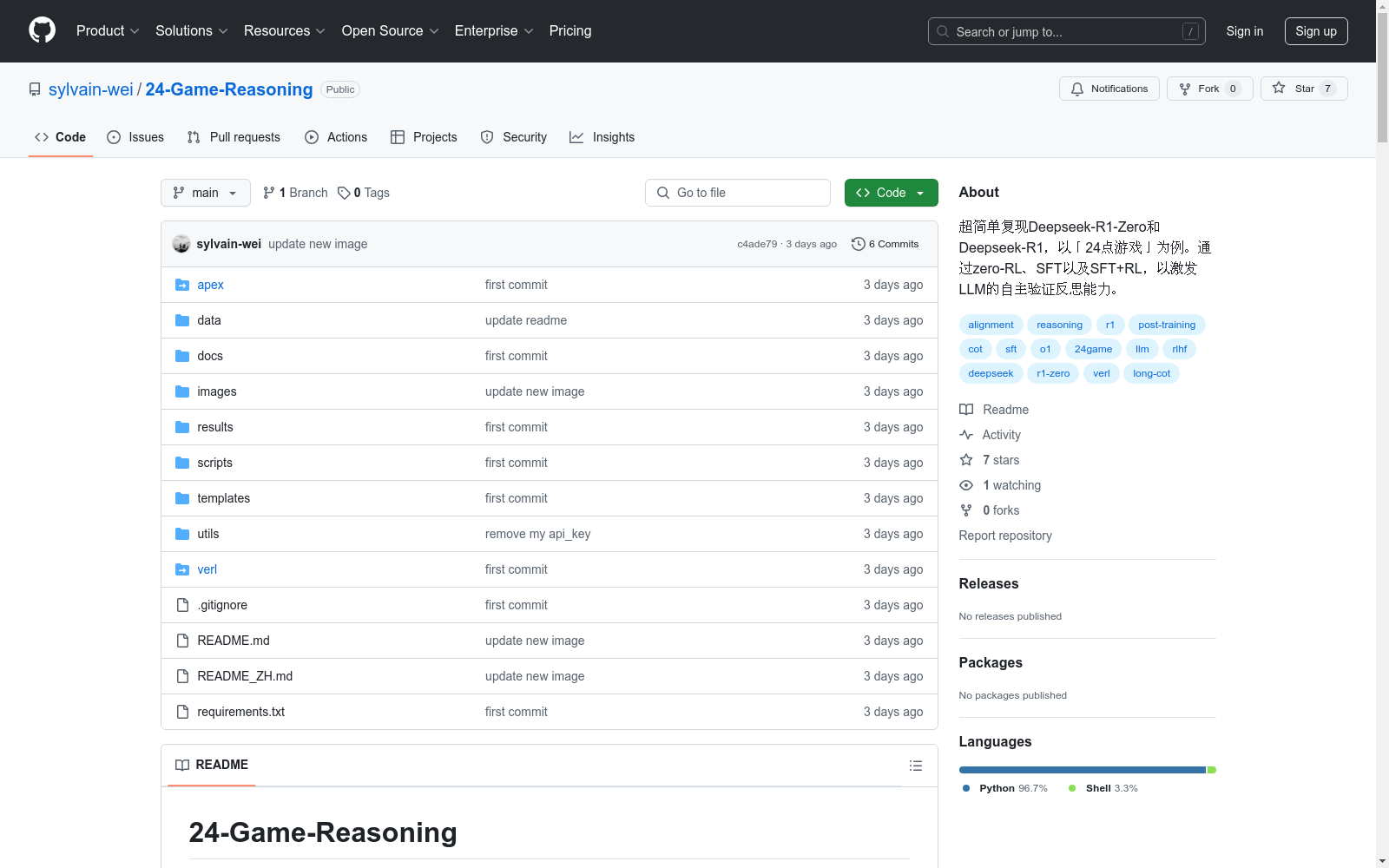Viewport: 1389px width, 868px height.
Task: Open the 0 forks link
Action: click(x=1001, y=510)
